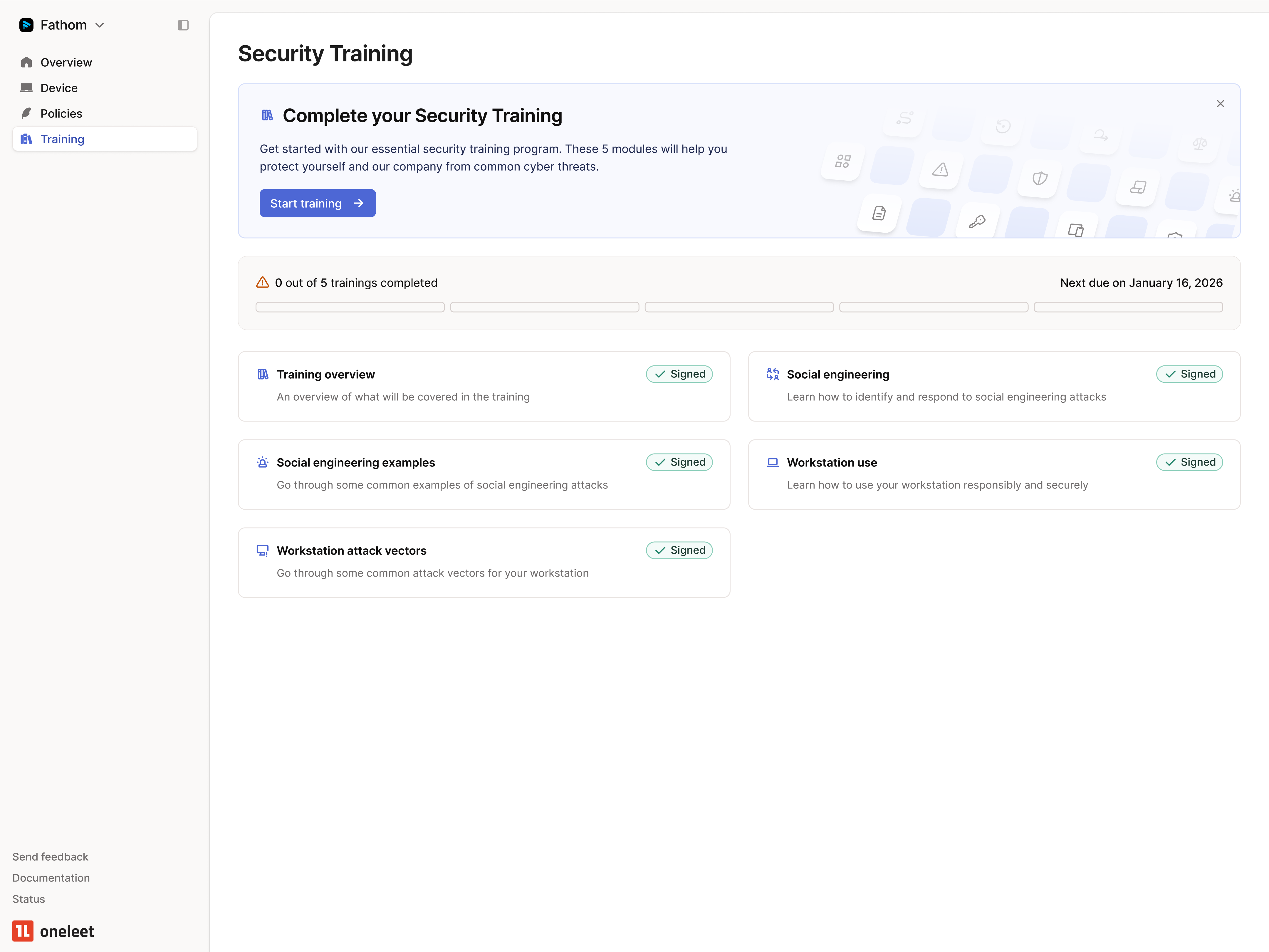Image resolution: width=1269 pixels, height=952 pixels.
Task: Click the first training progress bar segment
Action: coord(349,307)
